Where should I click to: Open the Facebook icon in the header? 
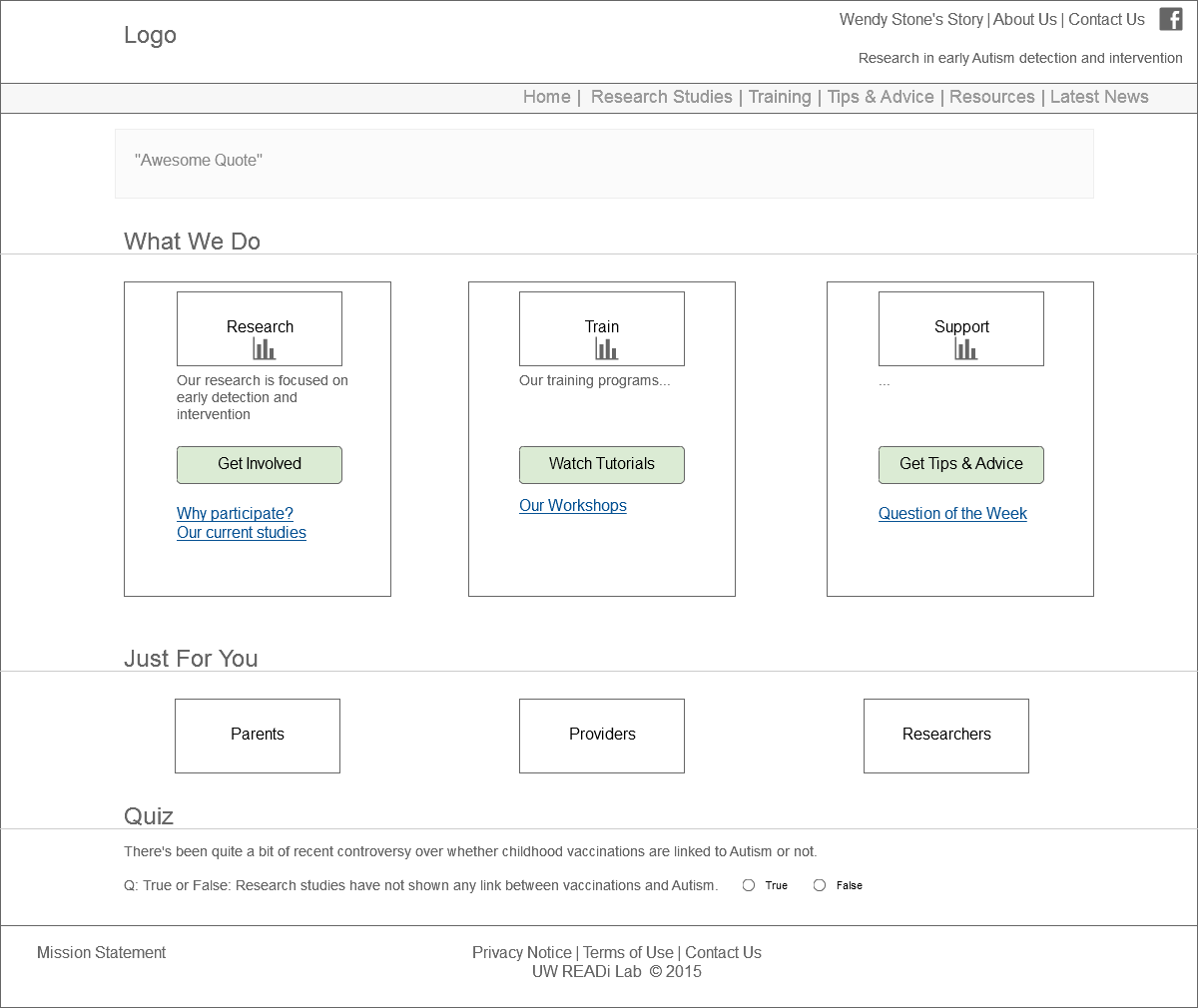(1171, 19)
